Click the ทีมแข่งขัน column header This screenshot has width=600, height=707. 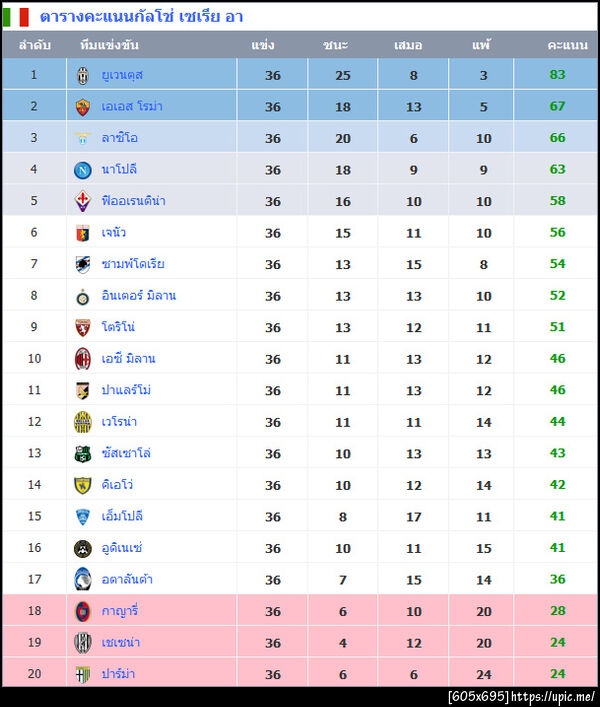tap(109, 46)
